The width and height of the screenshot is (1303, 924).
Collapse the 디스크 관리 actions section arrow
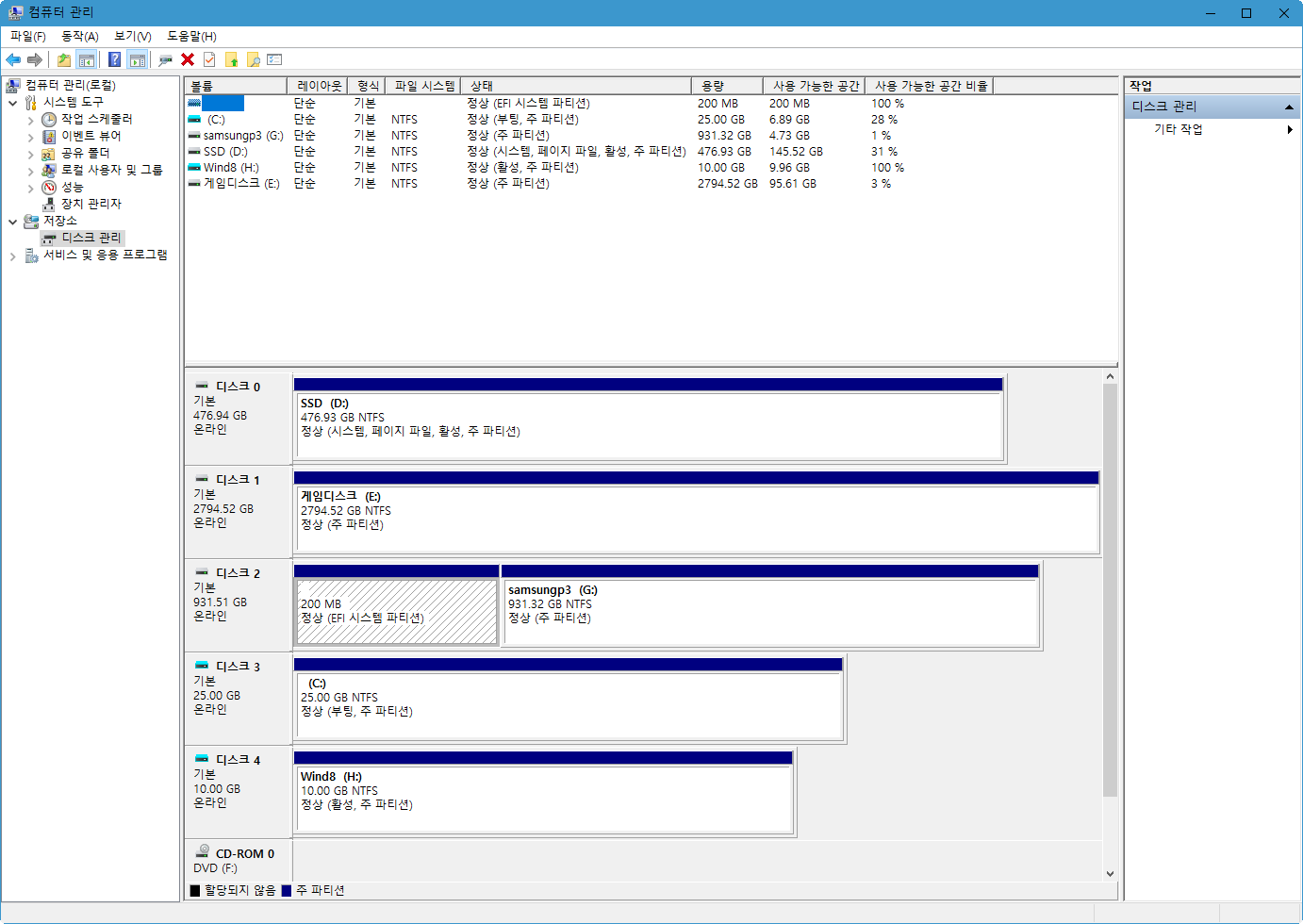[1289, 107]
